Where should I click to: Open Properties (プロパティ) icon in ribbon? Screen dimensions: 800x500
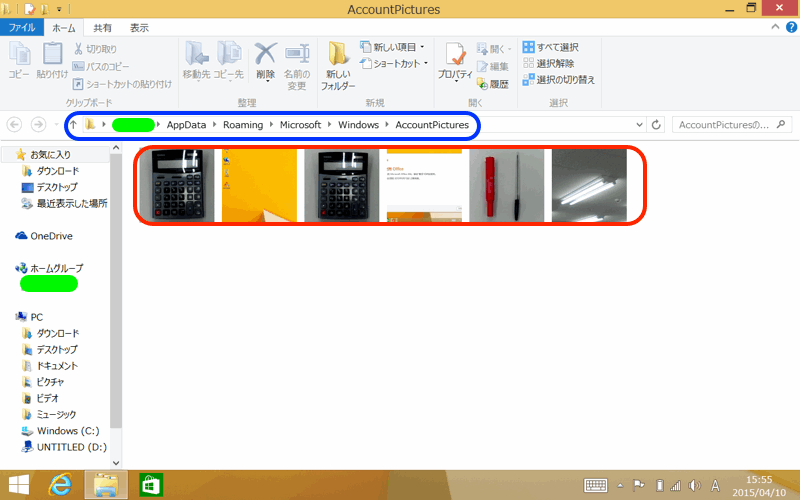[x=455, y=62]
